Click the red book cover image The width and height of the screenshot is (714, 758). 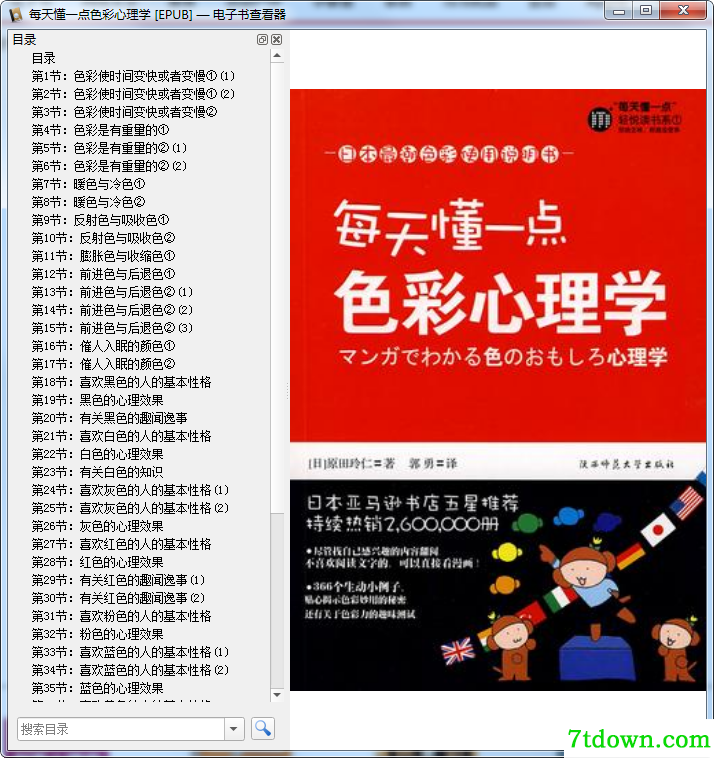(498, 390)
